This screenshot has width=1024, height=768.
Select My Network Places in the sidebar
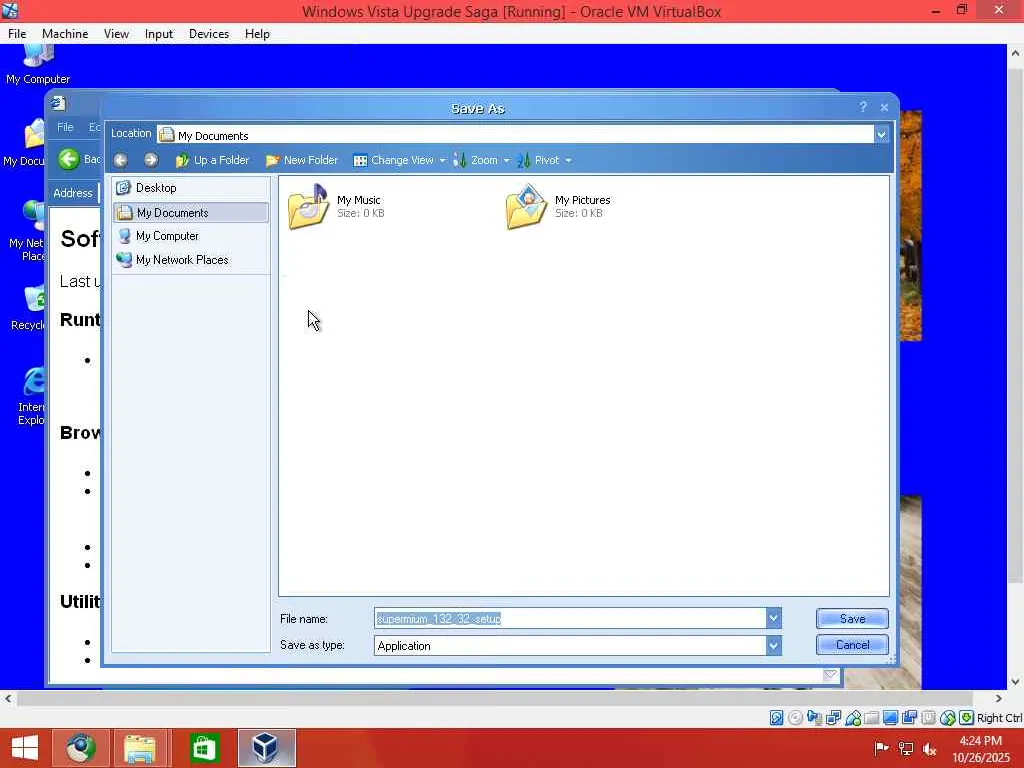pyautogui.click(x=191, y=260)
